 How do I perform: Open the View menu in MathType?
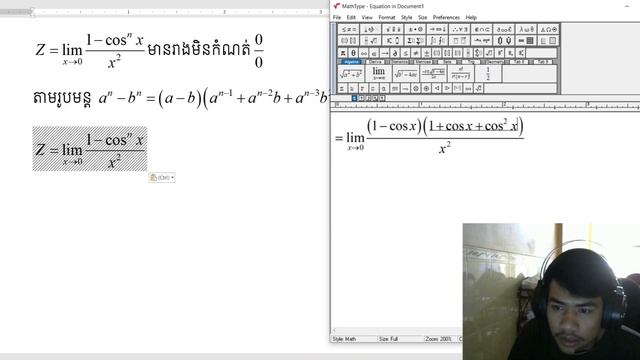click(367, 18)
